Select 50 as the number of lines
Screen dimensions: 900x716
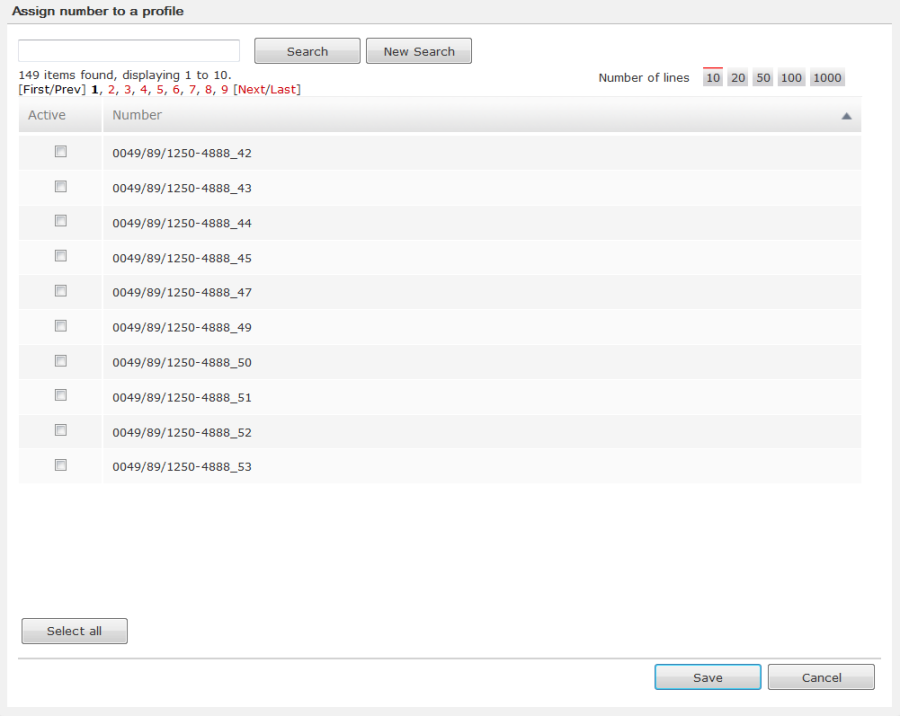[x=762, y=77]
